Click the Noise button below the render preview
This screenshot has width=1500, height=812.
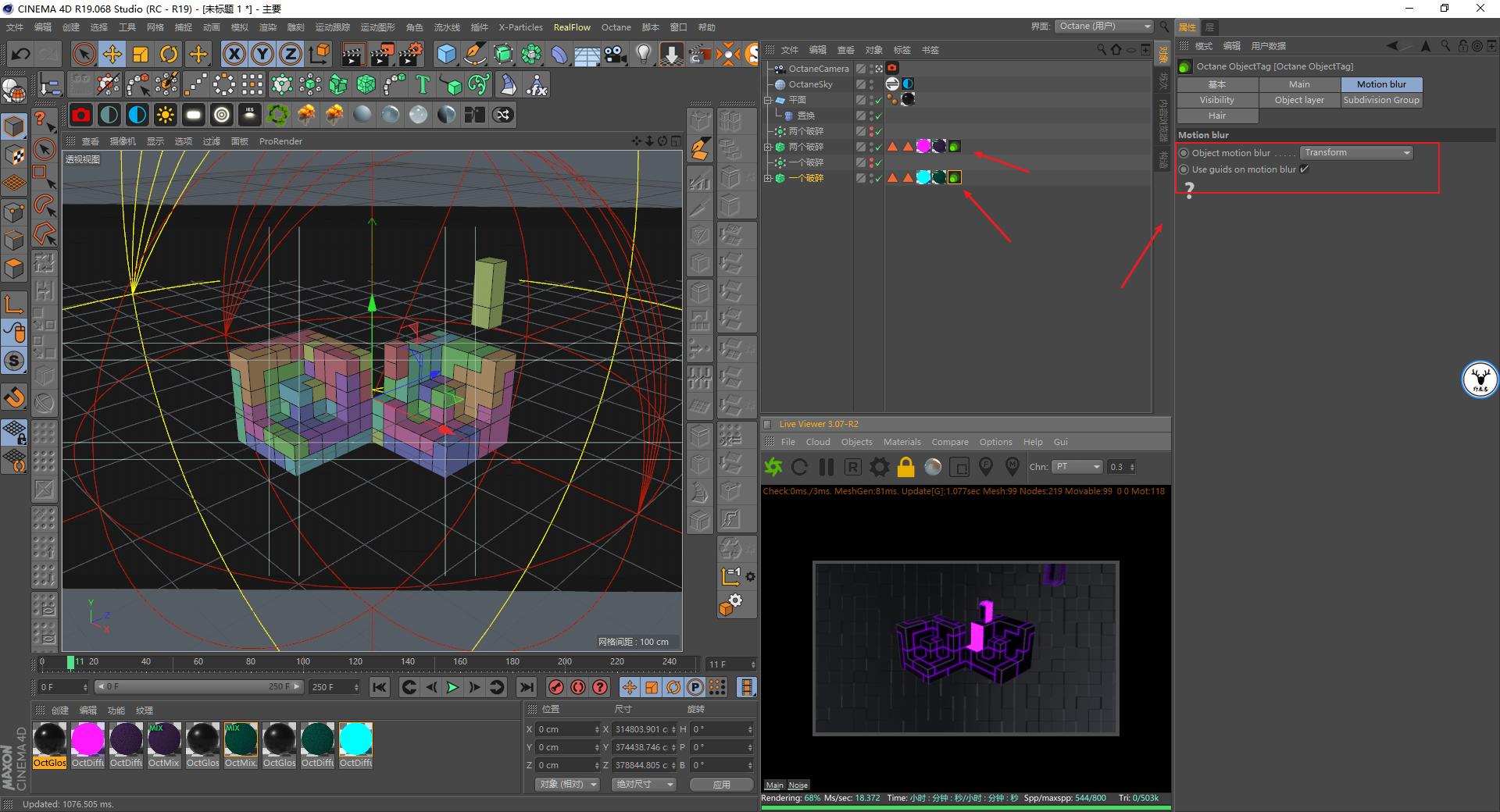point(798,785)
